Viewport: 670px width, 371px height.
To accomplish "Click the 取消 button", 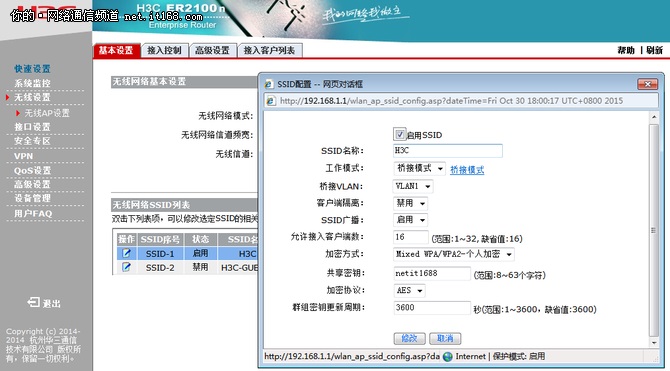I will coord(445,339).
